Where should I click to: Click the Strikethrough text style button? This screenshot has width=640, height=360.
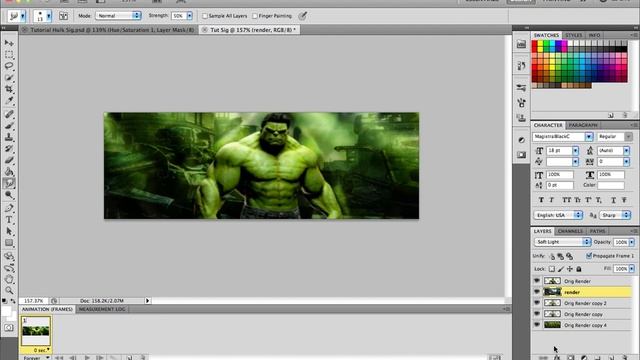tap(624, 200)
